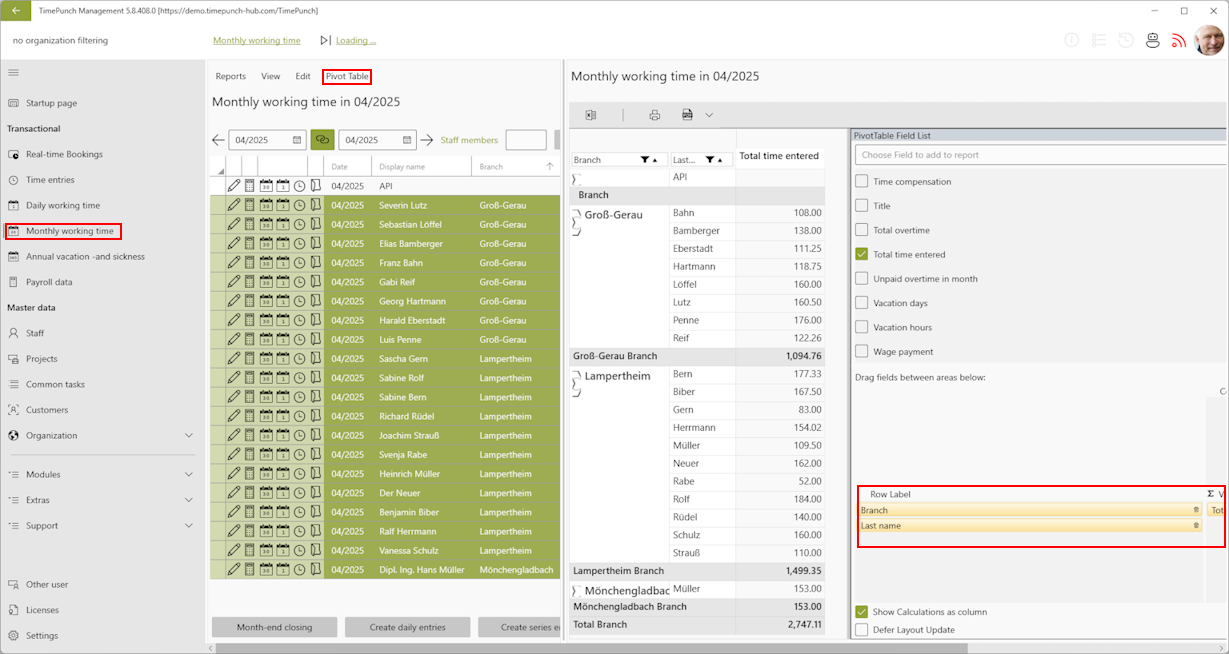The height and width of the screenshot is (654, 1229).
Task: Toggle Show Calculations as column
Action: (x=861, y=612)
